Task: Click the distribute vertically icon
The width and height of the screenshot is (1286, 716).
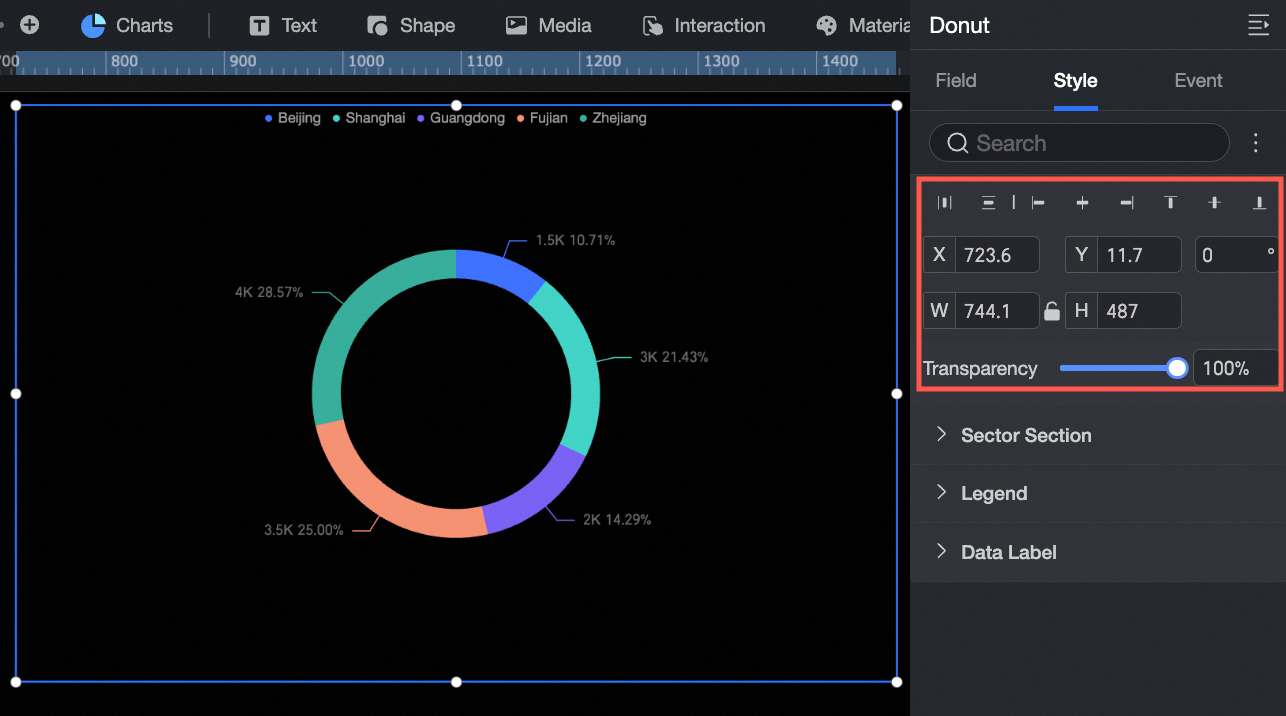Action: tap(988, 203)
